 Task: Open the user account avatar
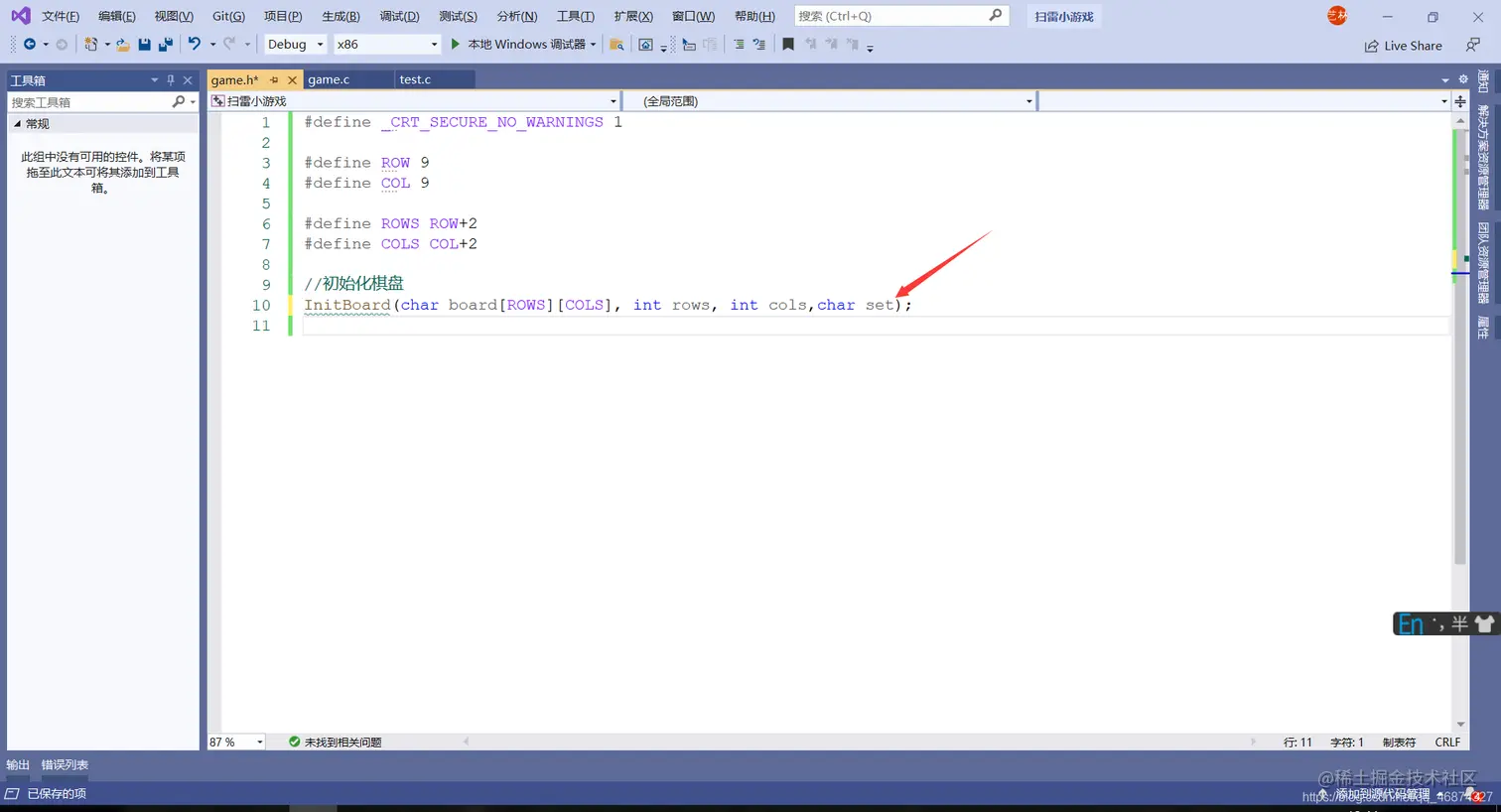[x=1337, y=16]
